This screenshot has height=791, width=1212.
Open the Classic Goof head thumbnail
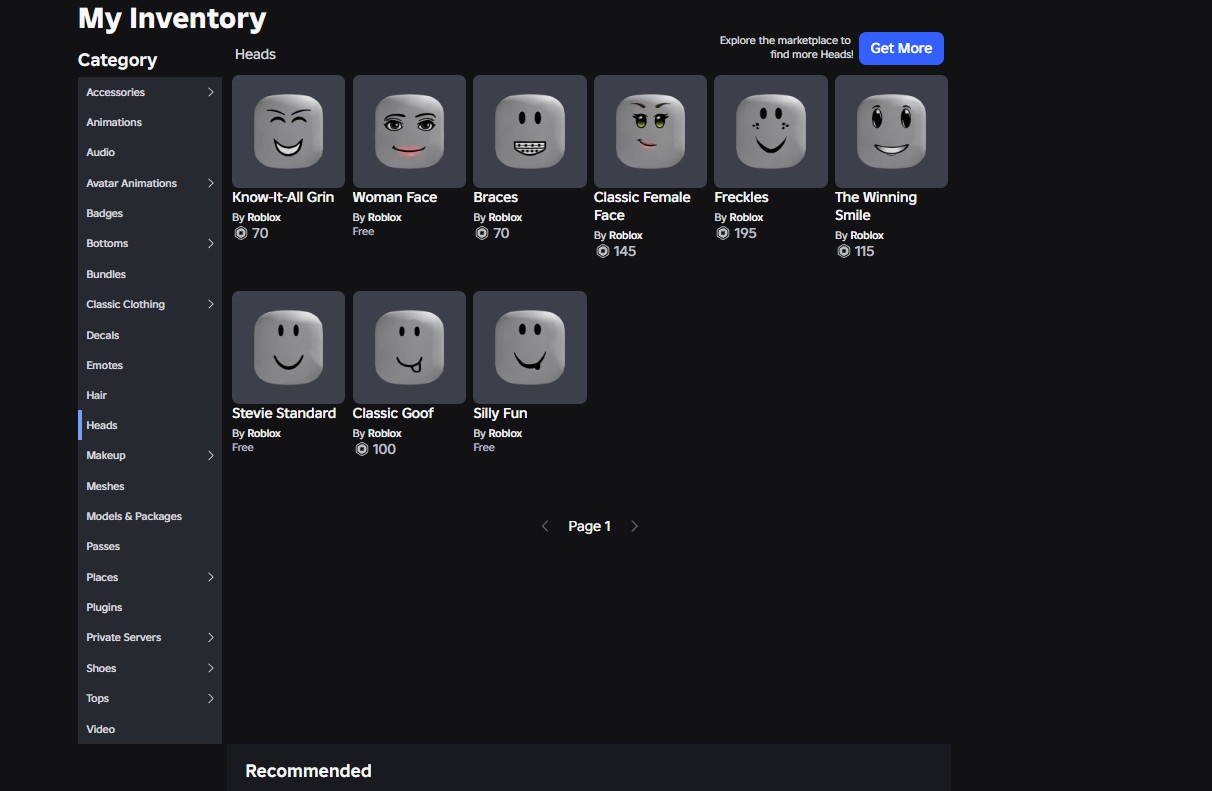pos(409,347)
